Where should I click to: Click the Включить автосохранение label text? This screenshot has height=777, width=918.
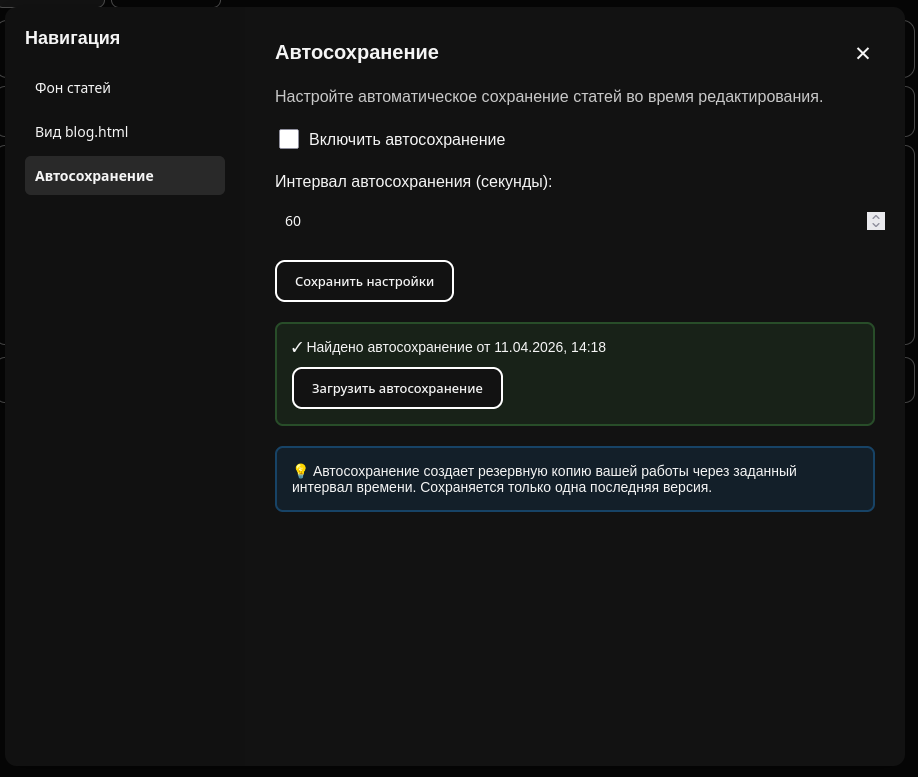[406, 140]
